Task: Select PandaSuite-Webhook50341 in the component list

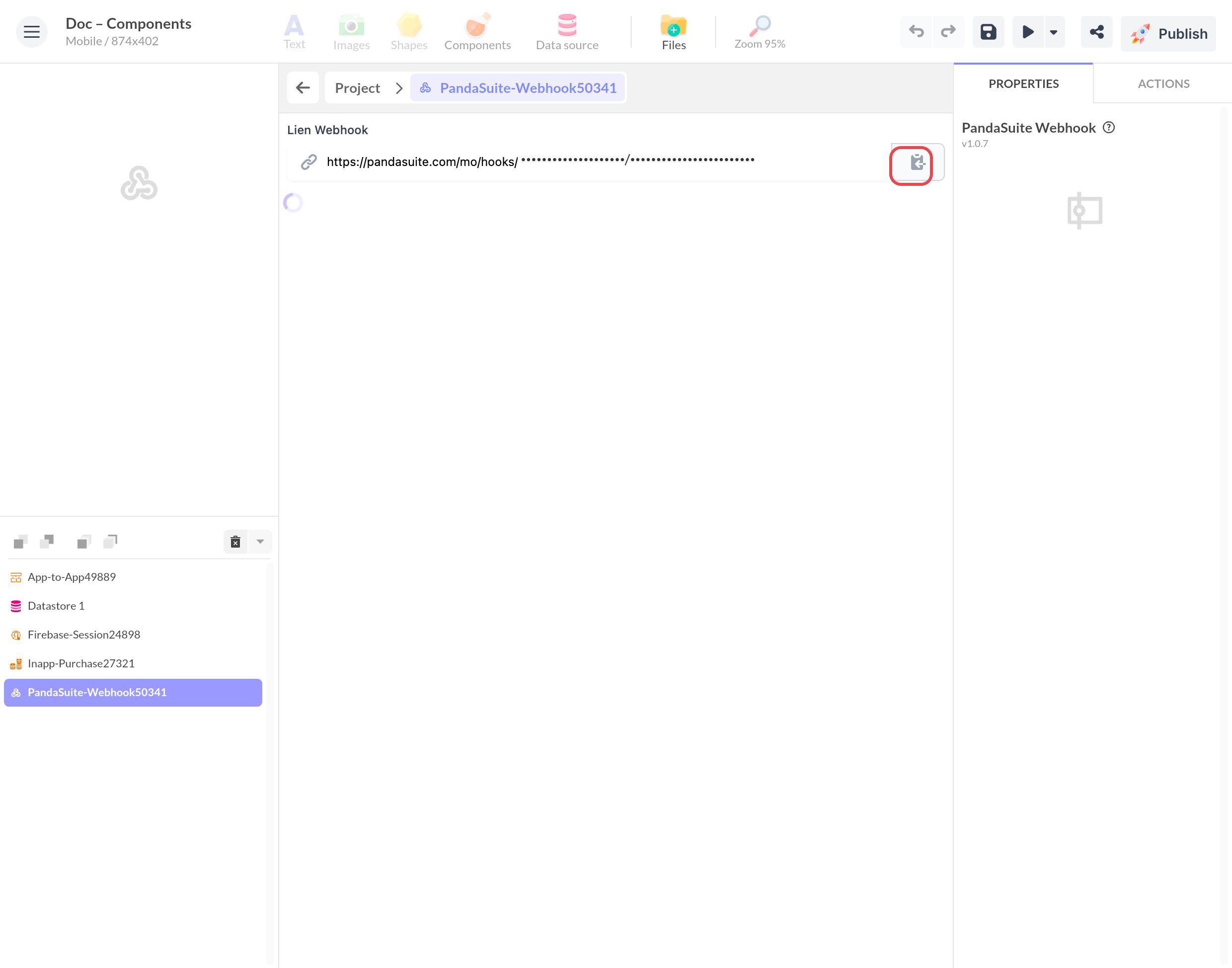Action: 133,693
